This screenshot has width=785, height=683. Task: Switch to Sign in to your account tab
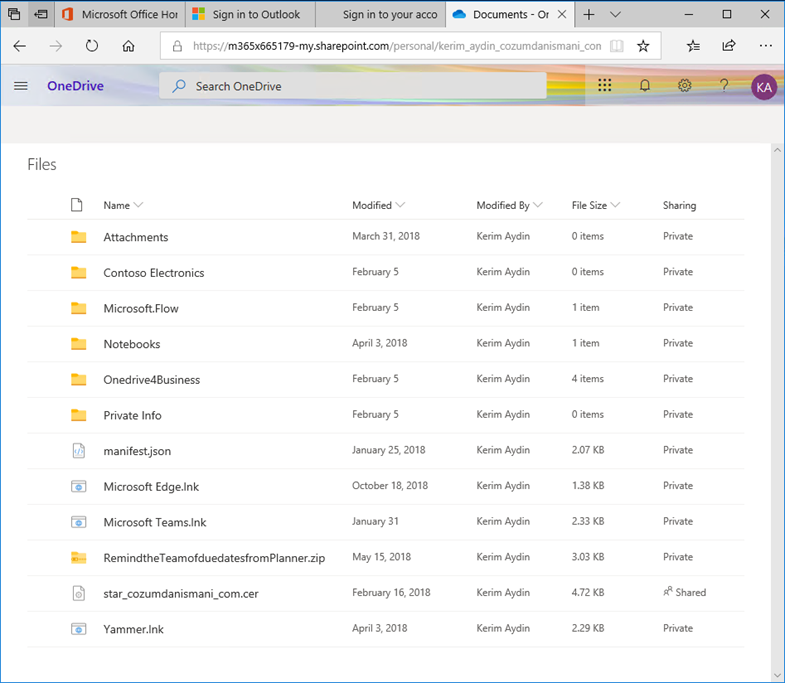tap(380, 15)
